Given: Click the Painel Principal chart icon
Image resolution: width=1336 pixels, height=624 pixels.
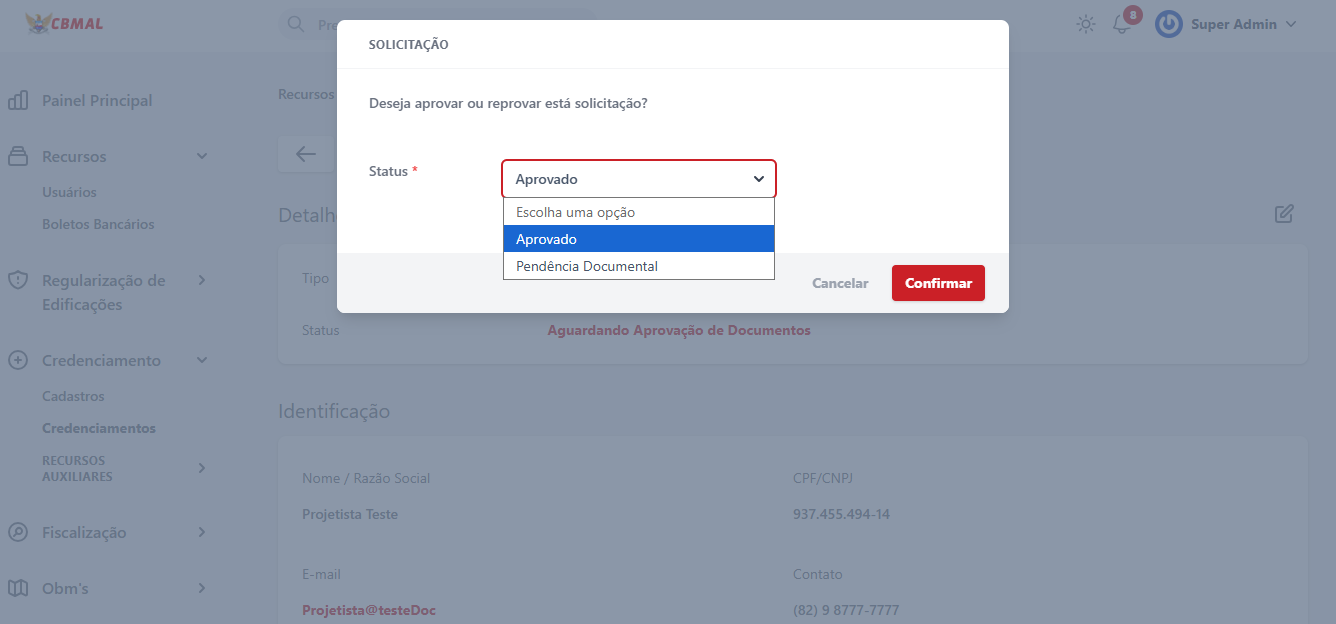Looking at the screenshot, I should (18, 101).
